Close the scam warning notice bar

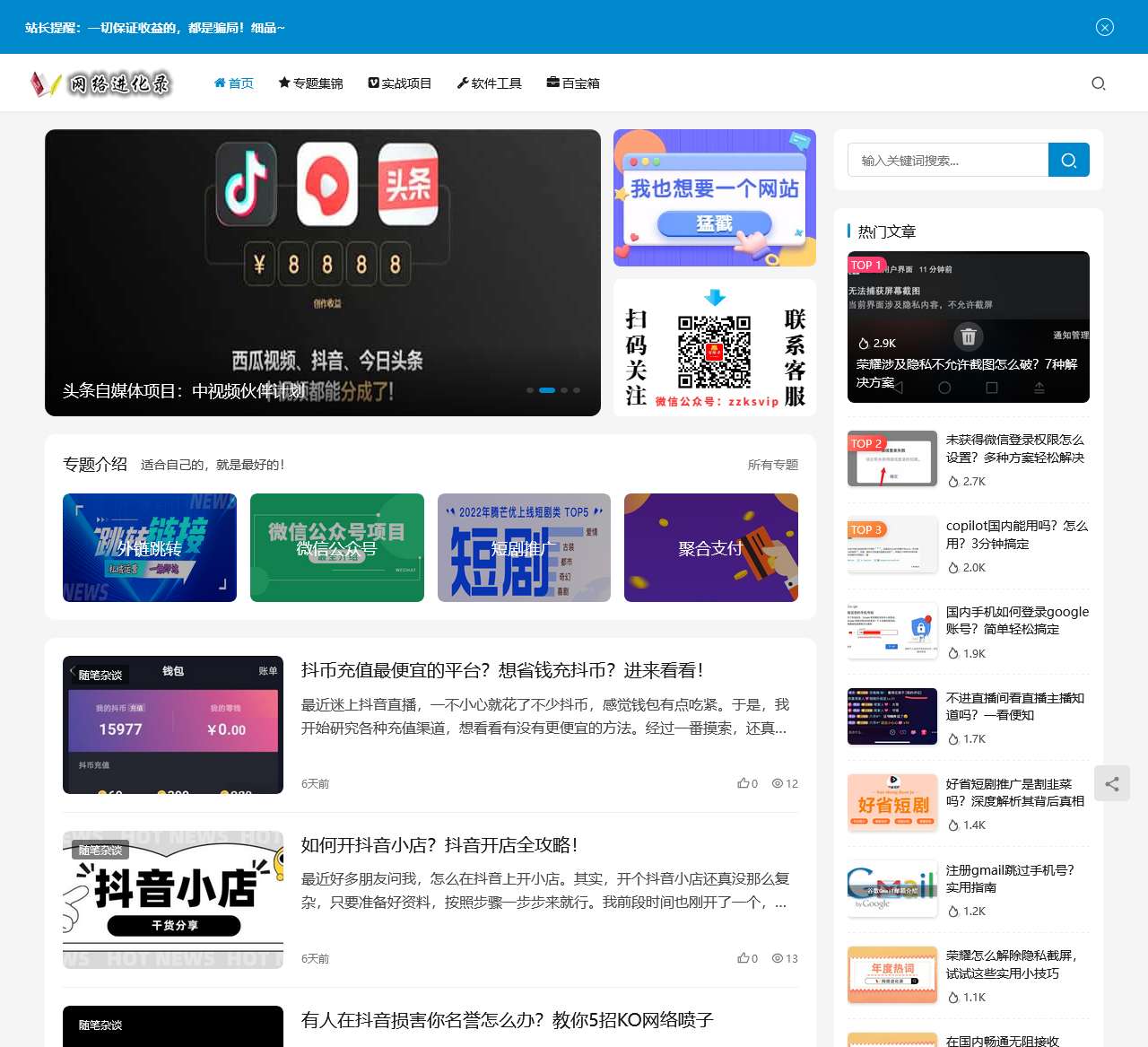coord(1104,27)
